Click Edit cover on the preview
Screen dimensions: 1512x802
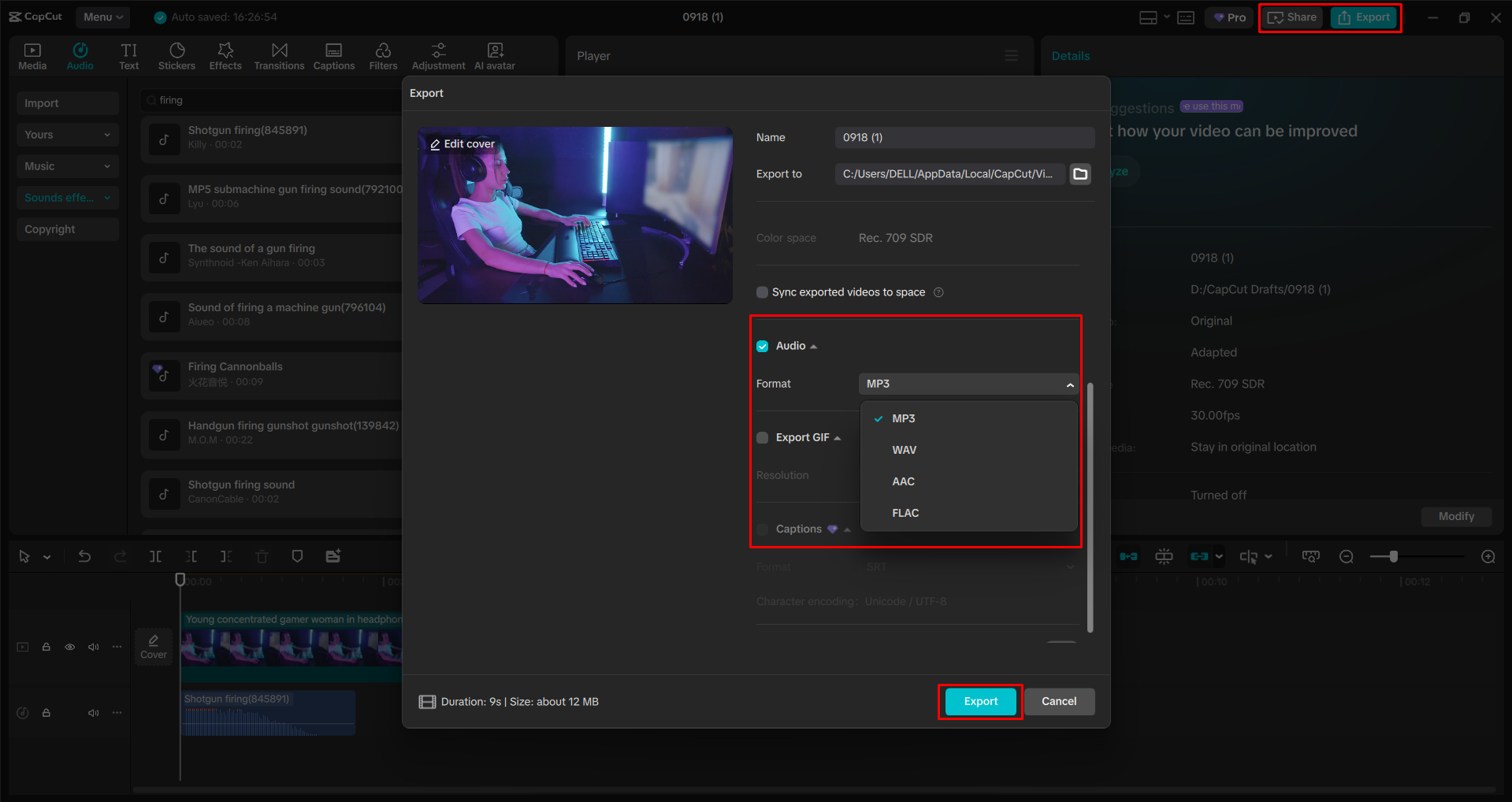463,143
